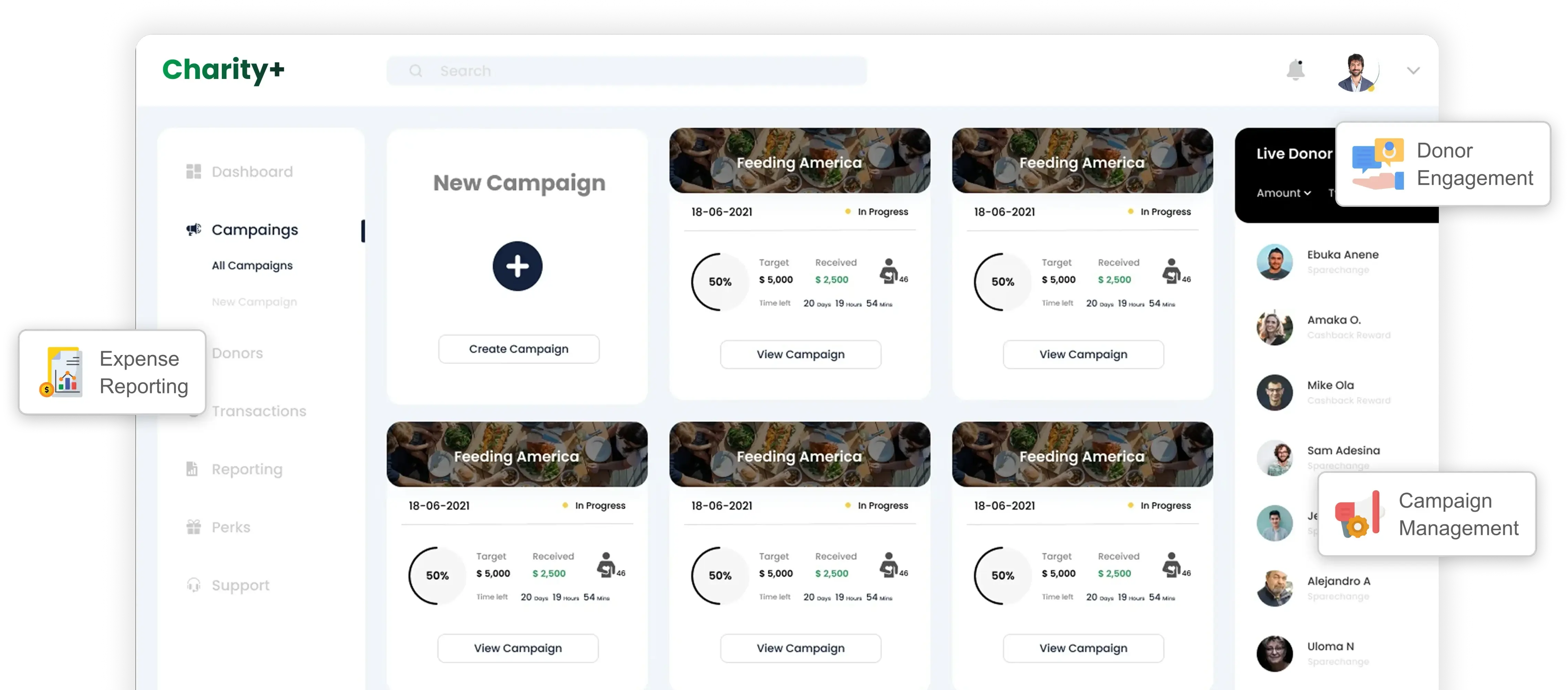The image size is (1568, 690).
Task: Open the plus icon to add a campaign
Action: click(x=517, y=266)
